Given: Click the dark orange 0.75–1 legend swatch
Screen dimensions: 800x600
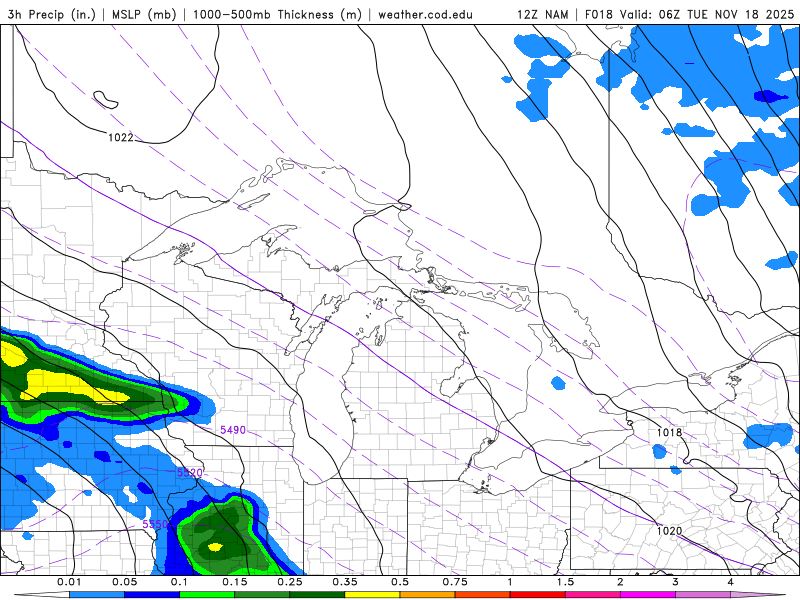Looking at the screenshot, I should coord(483,595).
